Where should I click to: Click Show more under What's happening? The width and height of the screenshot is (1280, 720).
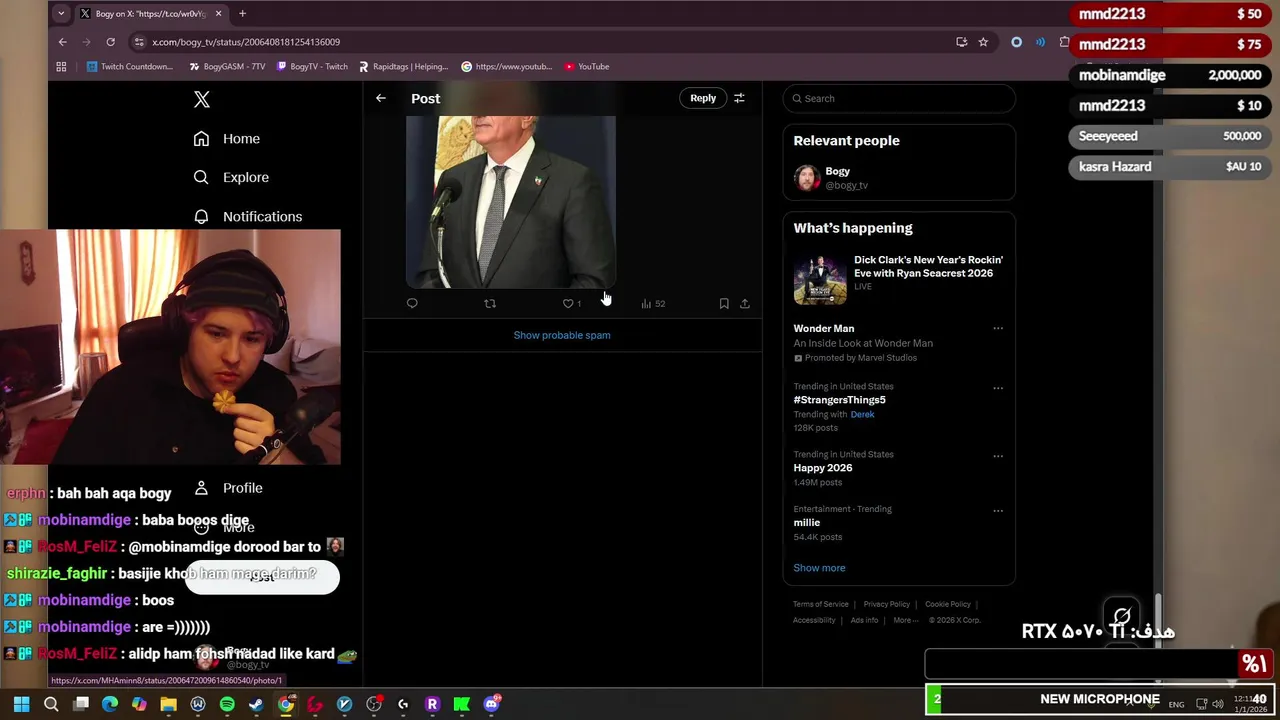point(819,568)
